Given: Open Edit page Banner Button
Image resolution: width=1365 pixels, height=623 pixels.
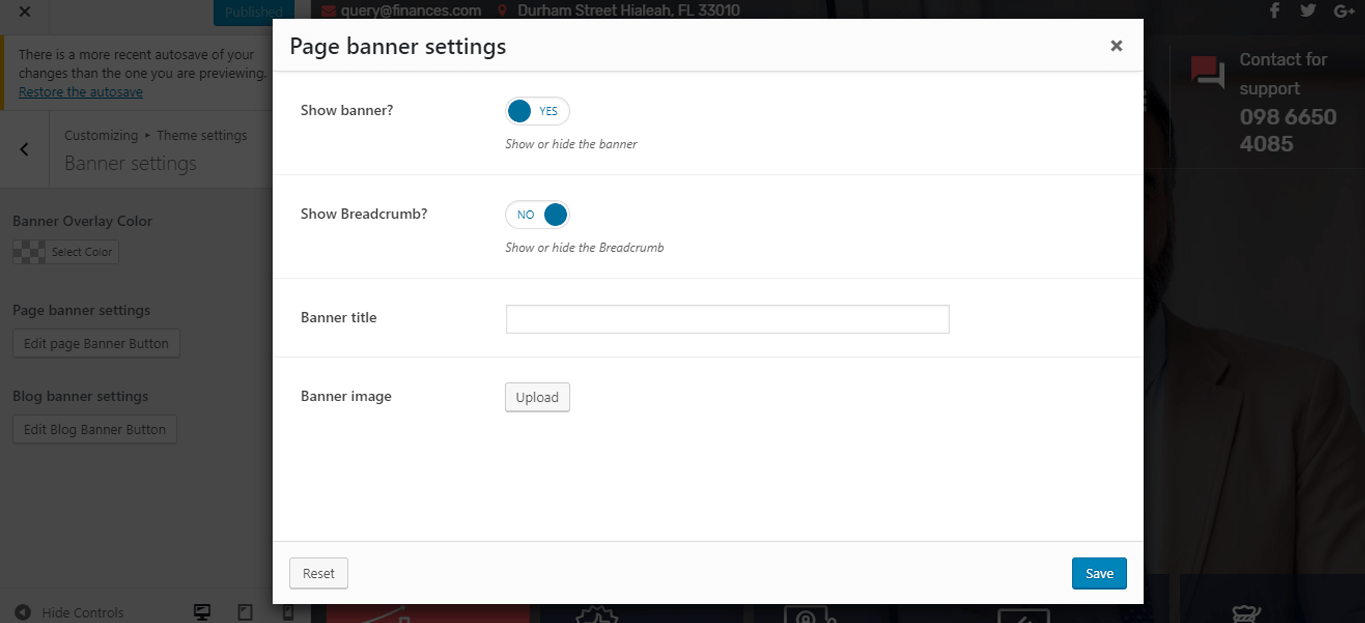Looking at the screenshot, I should coord(96,343).
